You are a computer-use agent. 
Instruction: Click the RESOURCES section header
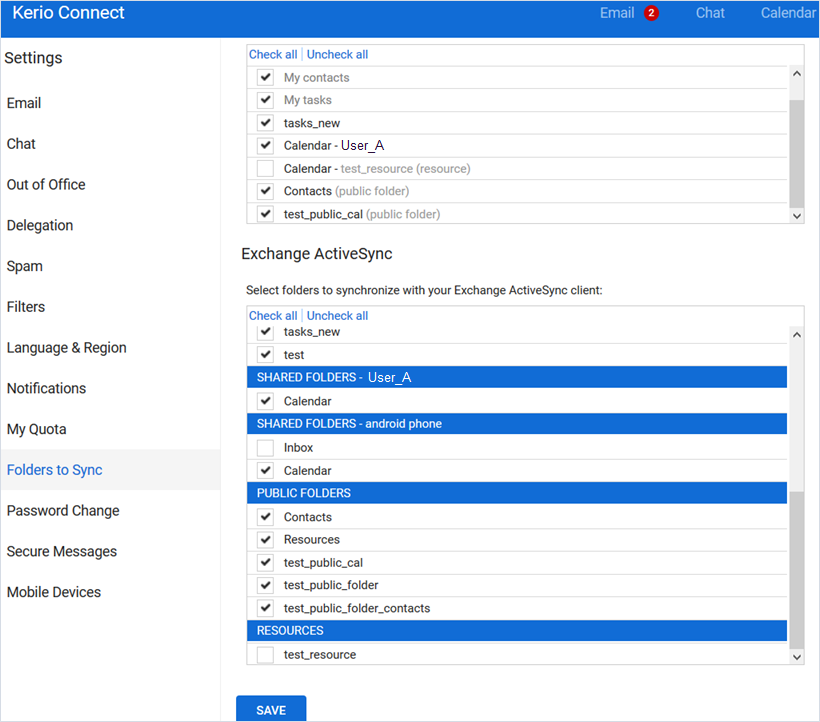[517, 631]
